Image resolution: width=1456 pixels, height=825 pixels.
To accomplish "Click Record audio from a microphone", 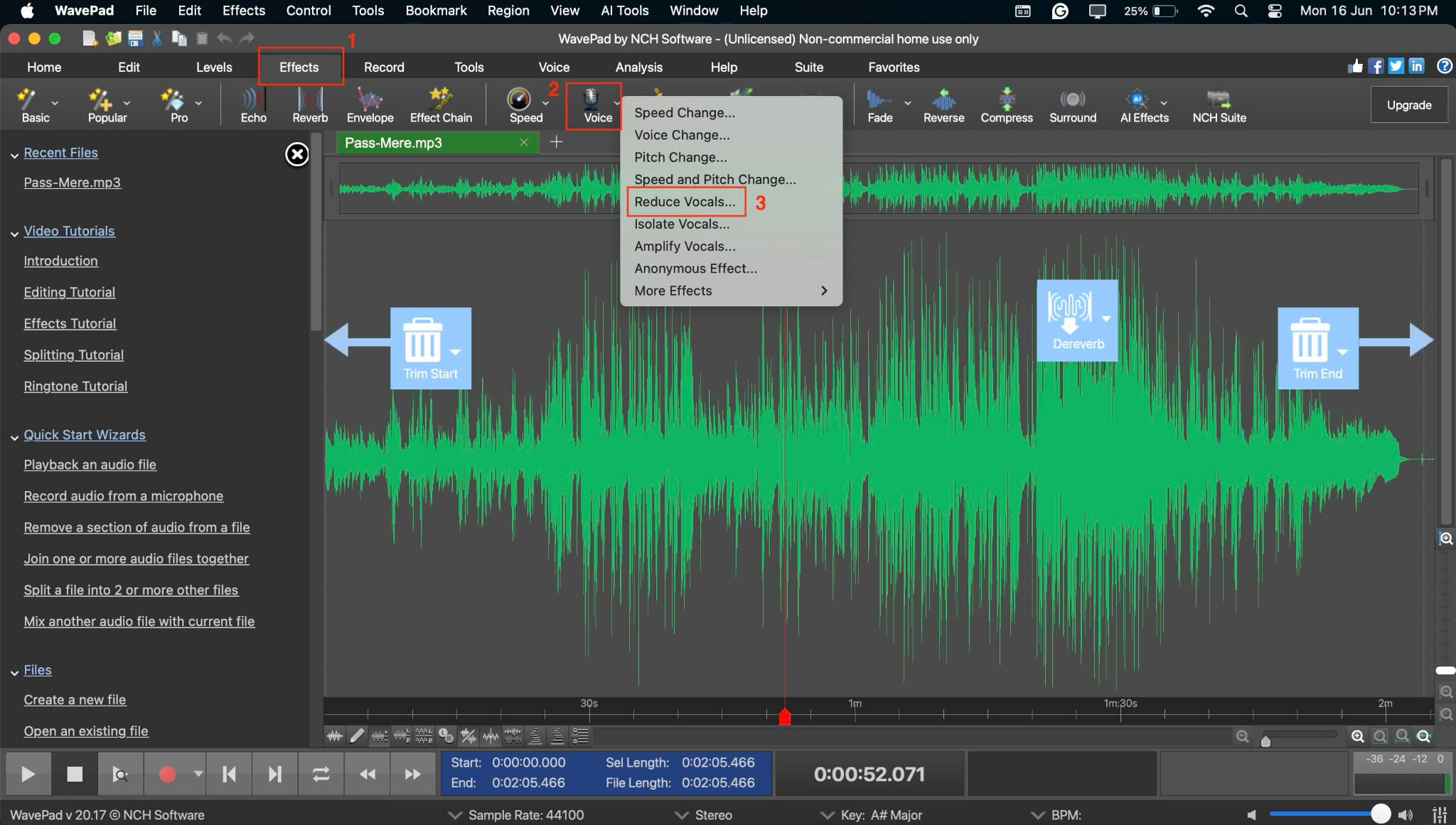I will click(x=123, y=496).
